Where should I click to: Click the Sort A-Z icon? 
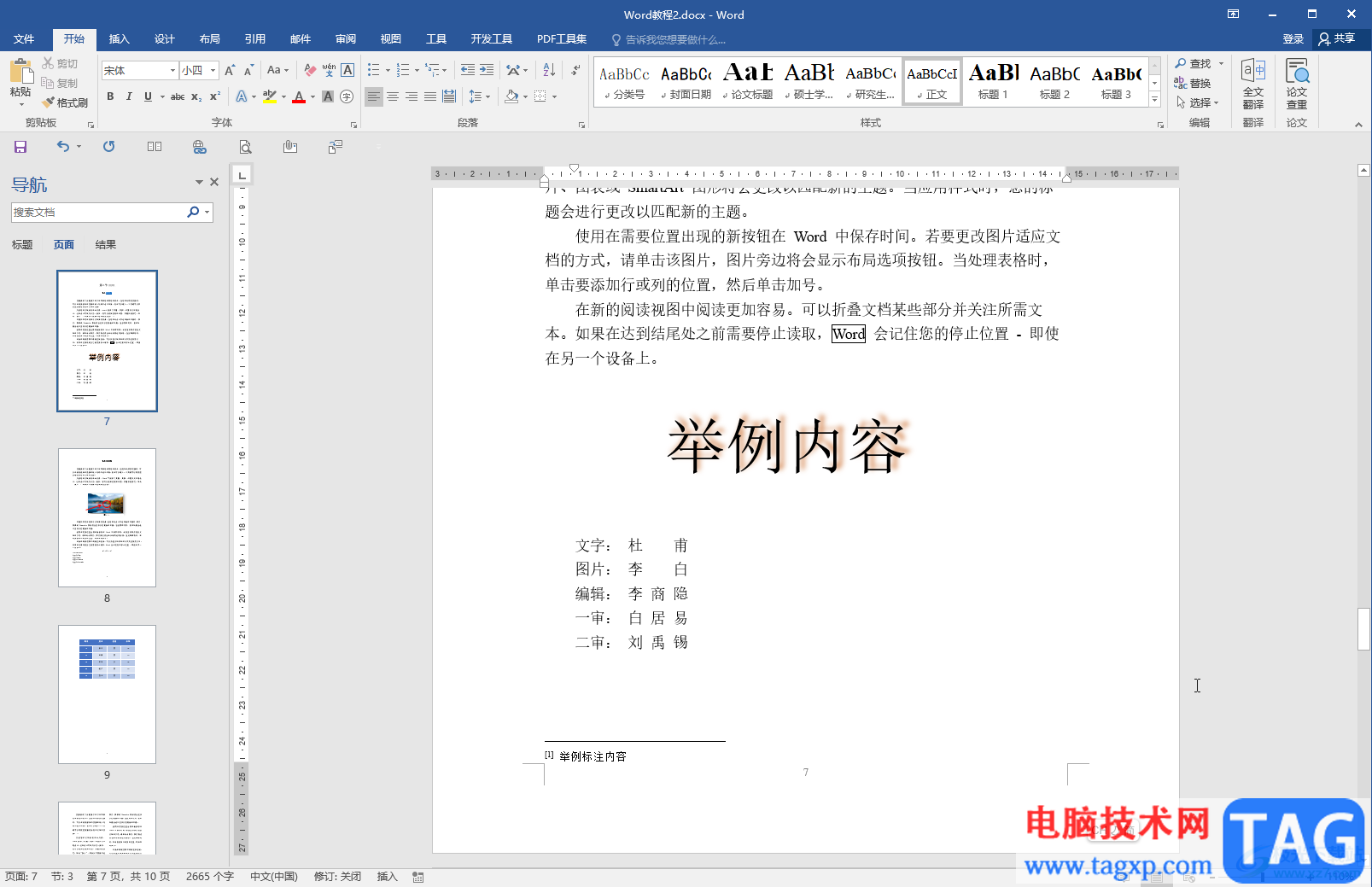[549, 70]
